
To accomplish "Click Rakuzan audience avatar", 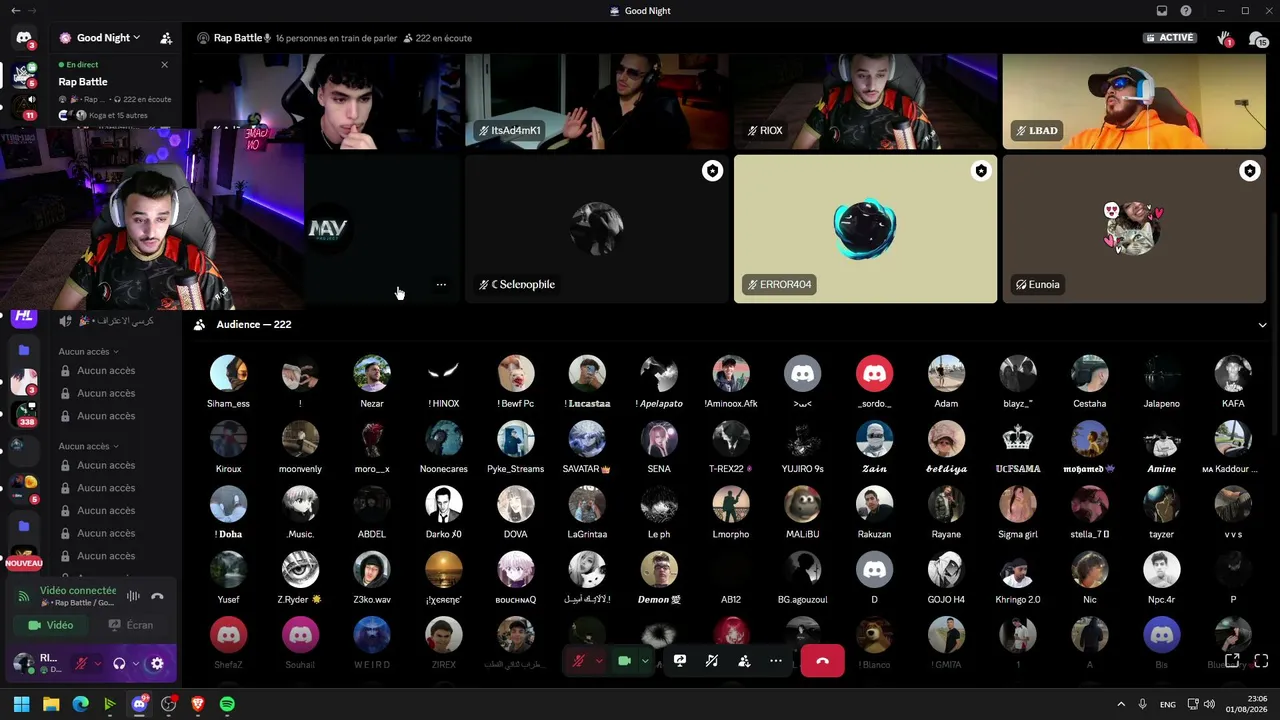I will pos(874,504).
